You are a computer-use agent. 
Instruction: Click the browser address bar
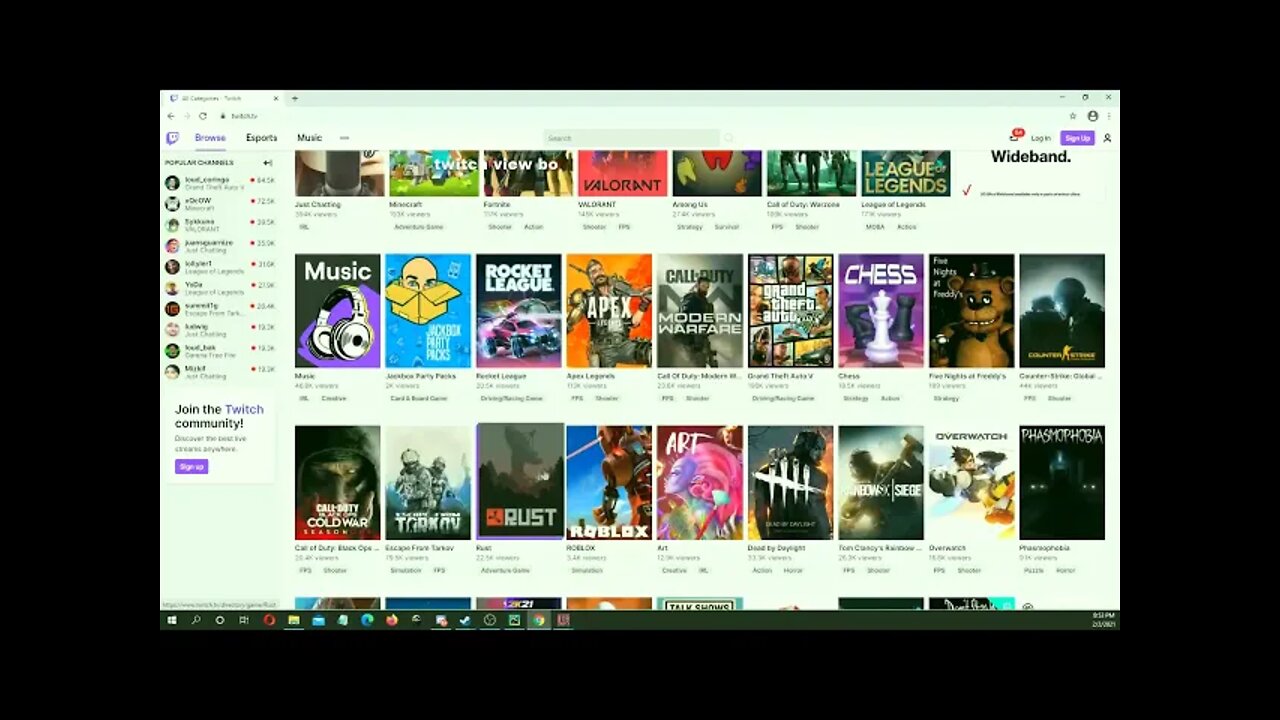(640, 116)
